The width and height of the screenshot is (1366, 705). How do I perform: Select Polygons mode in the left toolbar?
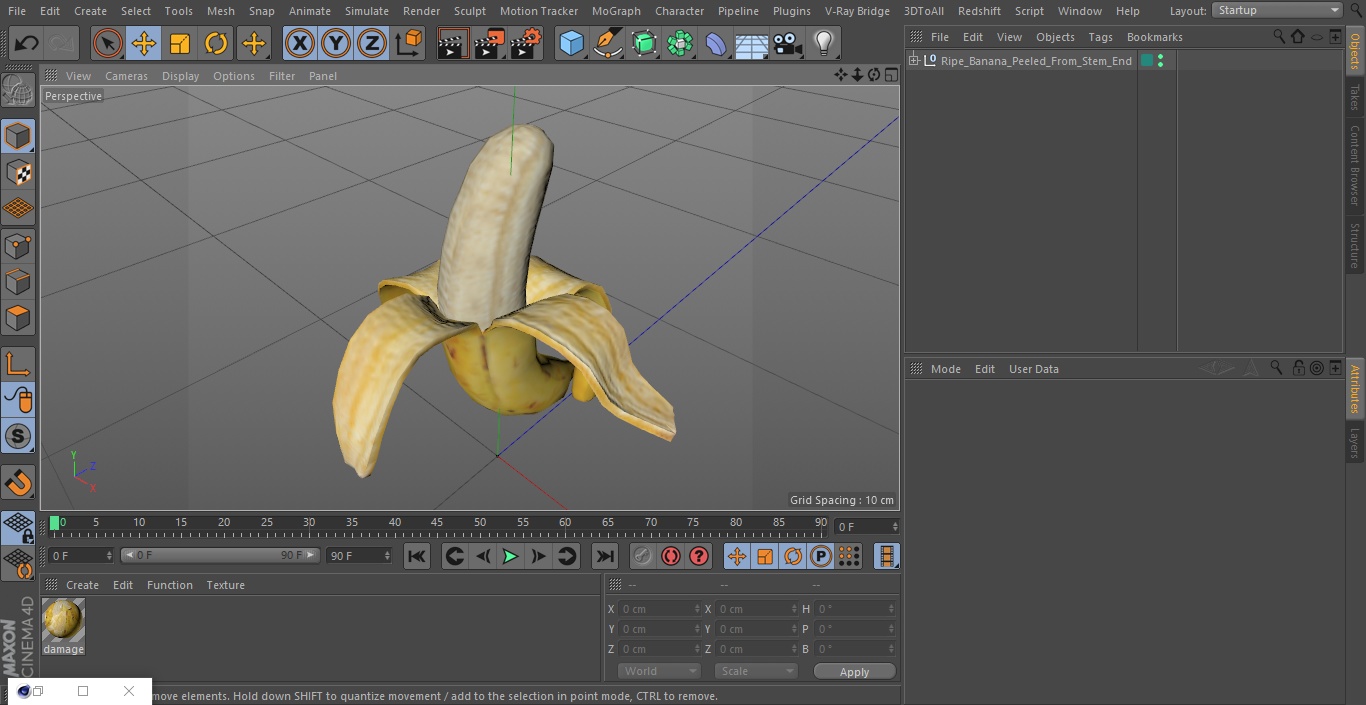coord(18,318)
